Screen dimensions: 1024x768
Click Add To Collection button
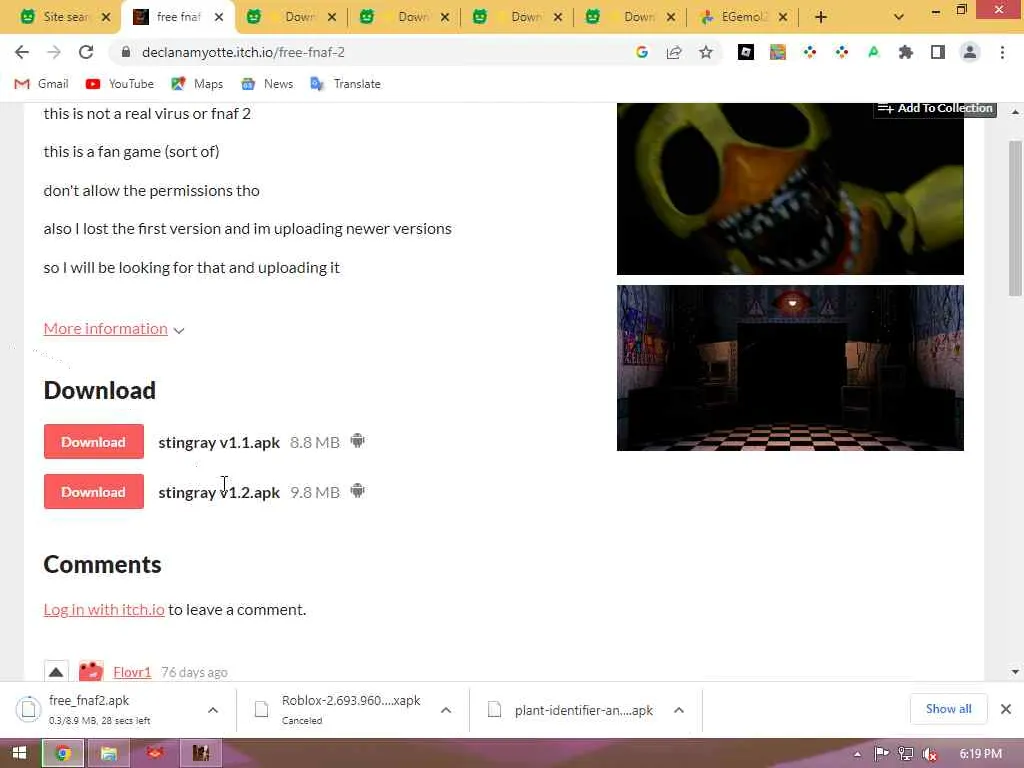point(935,108)
